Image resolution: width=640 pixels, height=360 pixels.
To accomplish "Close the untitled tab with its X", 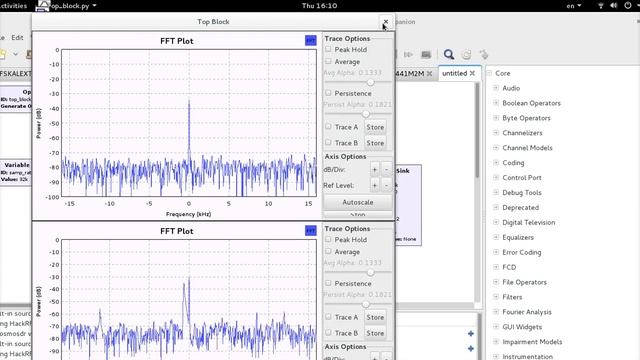I will (x=472, y=73).
